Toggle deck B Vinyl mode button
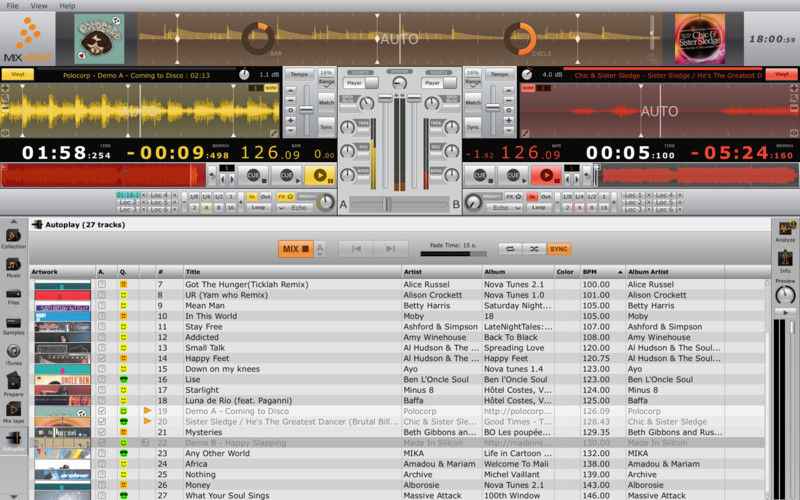 [782, 74]
